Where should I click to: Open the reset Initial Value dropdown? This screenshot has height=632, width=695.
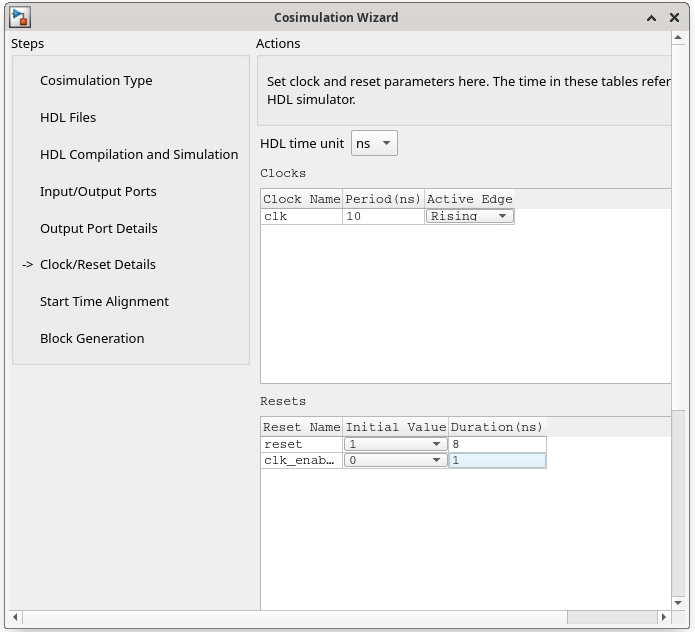click(395, 444)
